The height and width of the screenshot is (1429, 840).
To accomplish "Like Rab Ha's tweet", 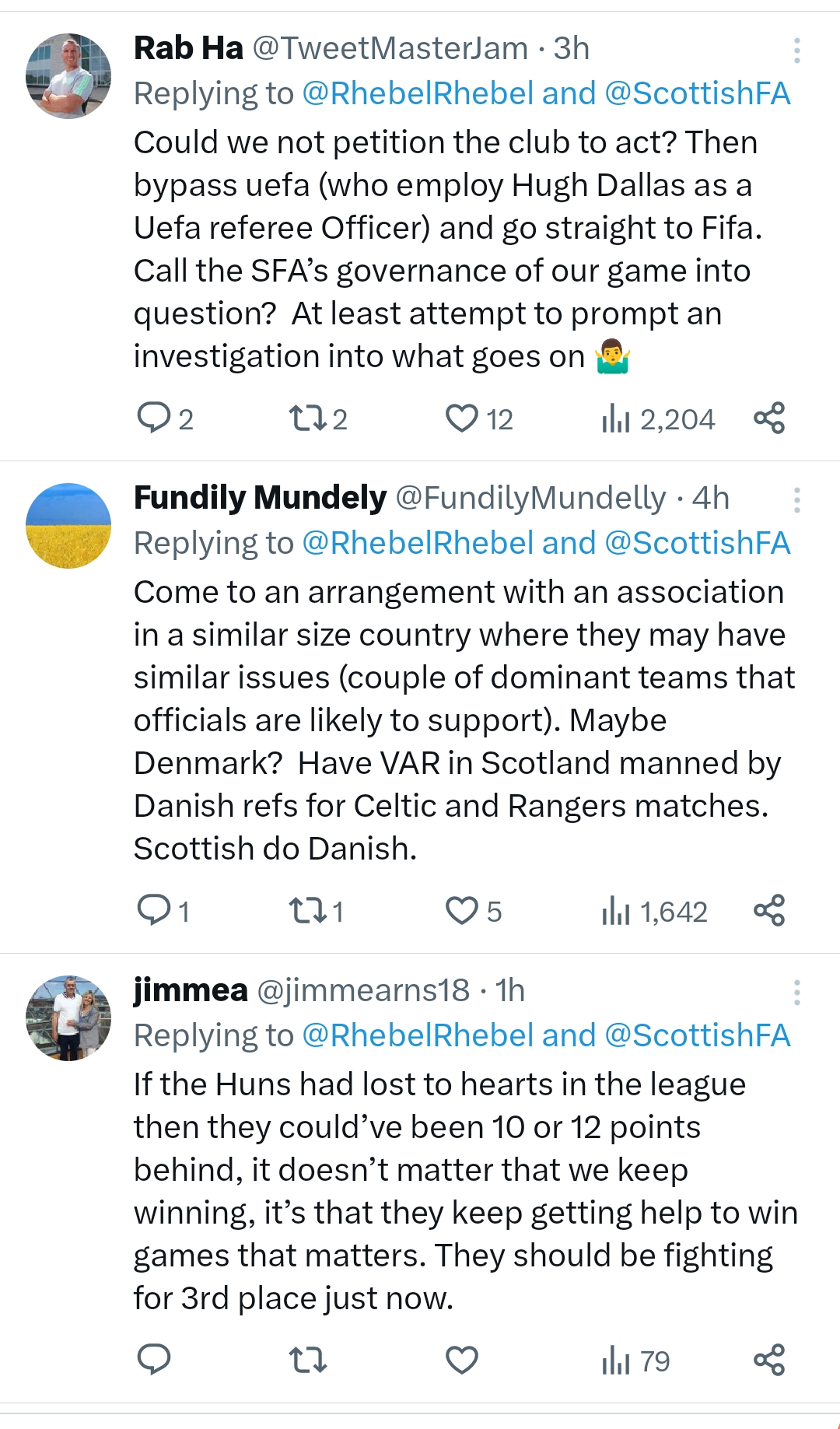I will click(461, 419).
